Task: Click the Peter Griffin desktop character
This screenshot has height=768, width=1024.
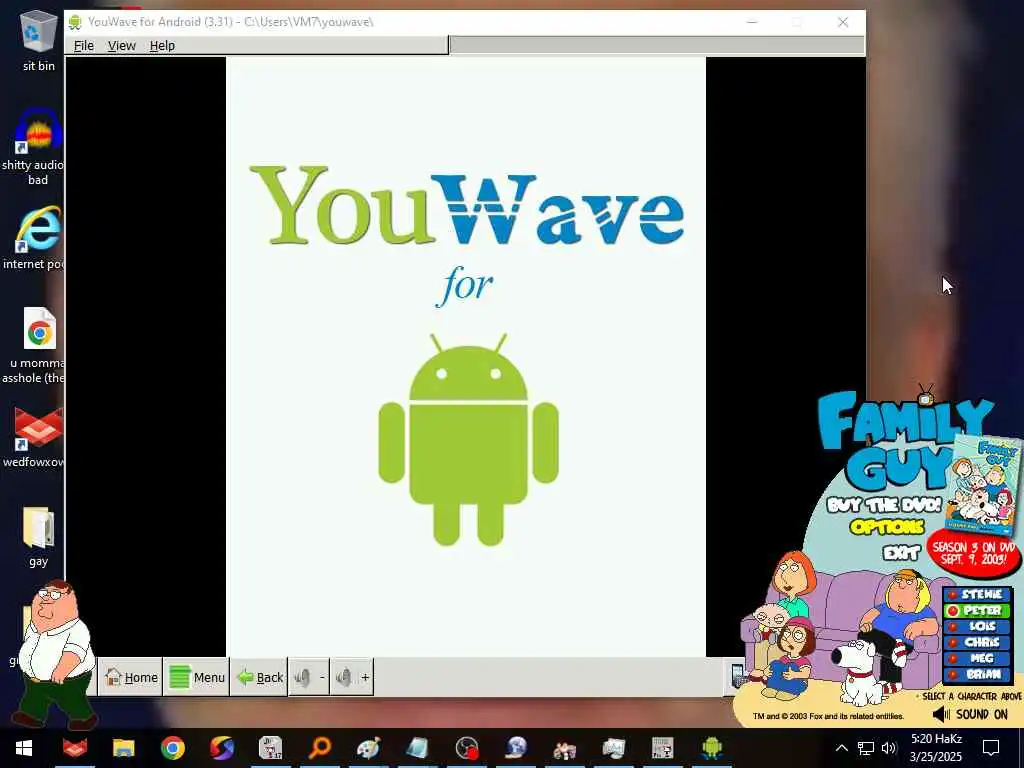Action: (x=56, y=653)
